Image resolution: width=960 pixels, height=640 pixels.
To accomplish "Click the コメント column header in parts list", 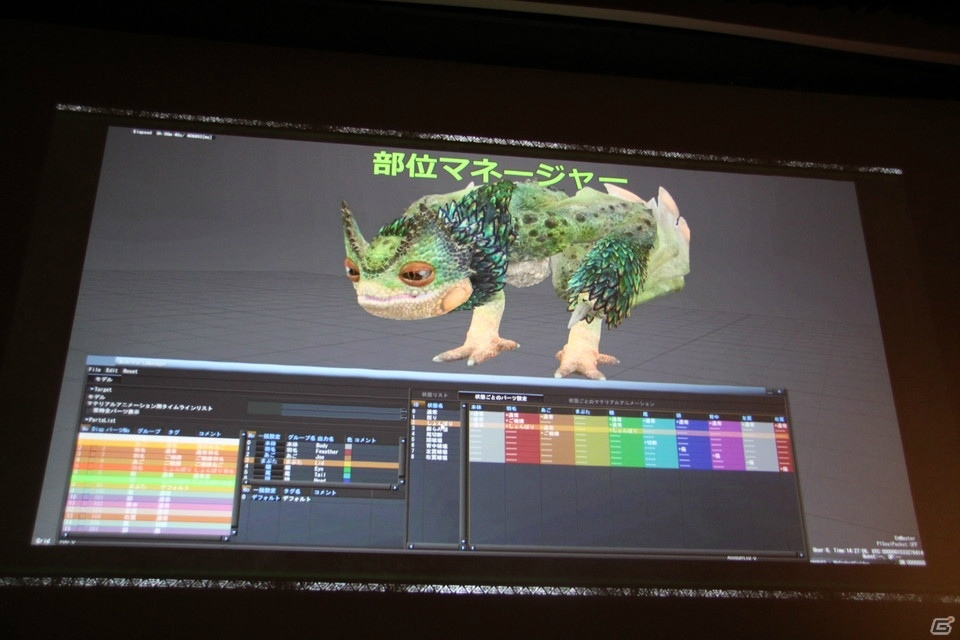I will [x=210, y=433].
